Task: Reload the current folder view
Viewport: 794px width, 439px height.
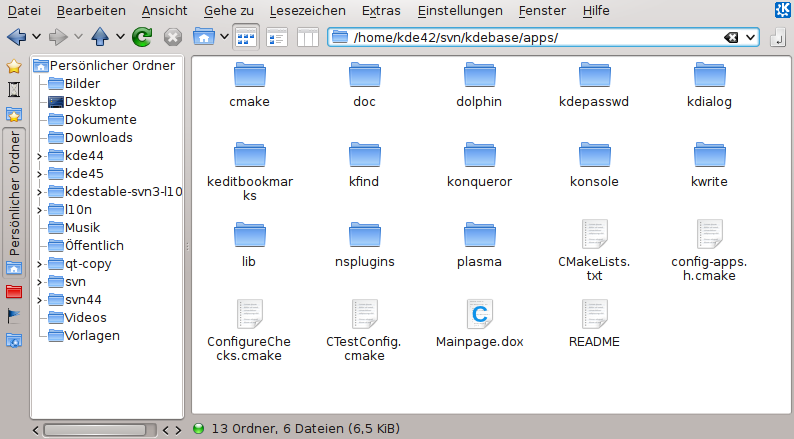Action: 142,38
